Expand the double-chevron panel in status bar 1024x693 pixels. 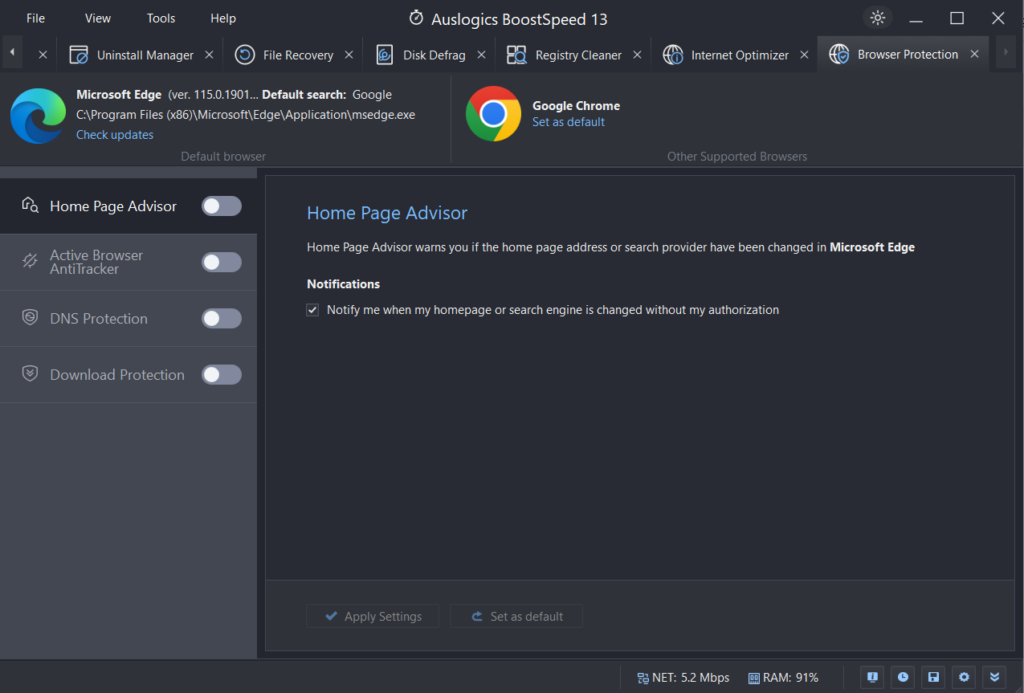(994, 677)
